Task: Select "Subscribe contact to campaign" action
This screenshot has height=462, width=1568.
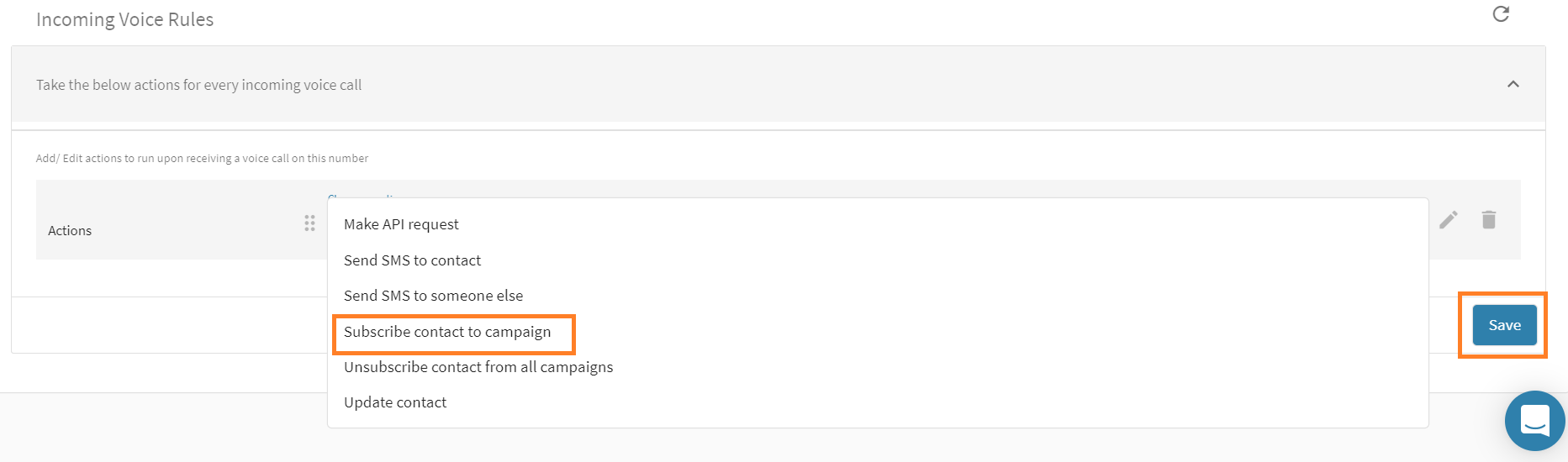Action: 447,332
